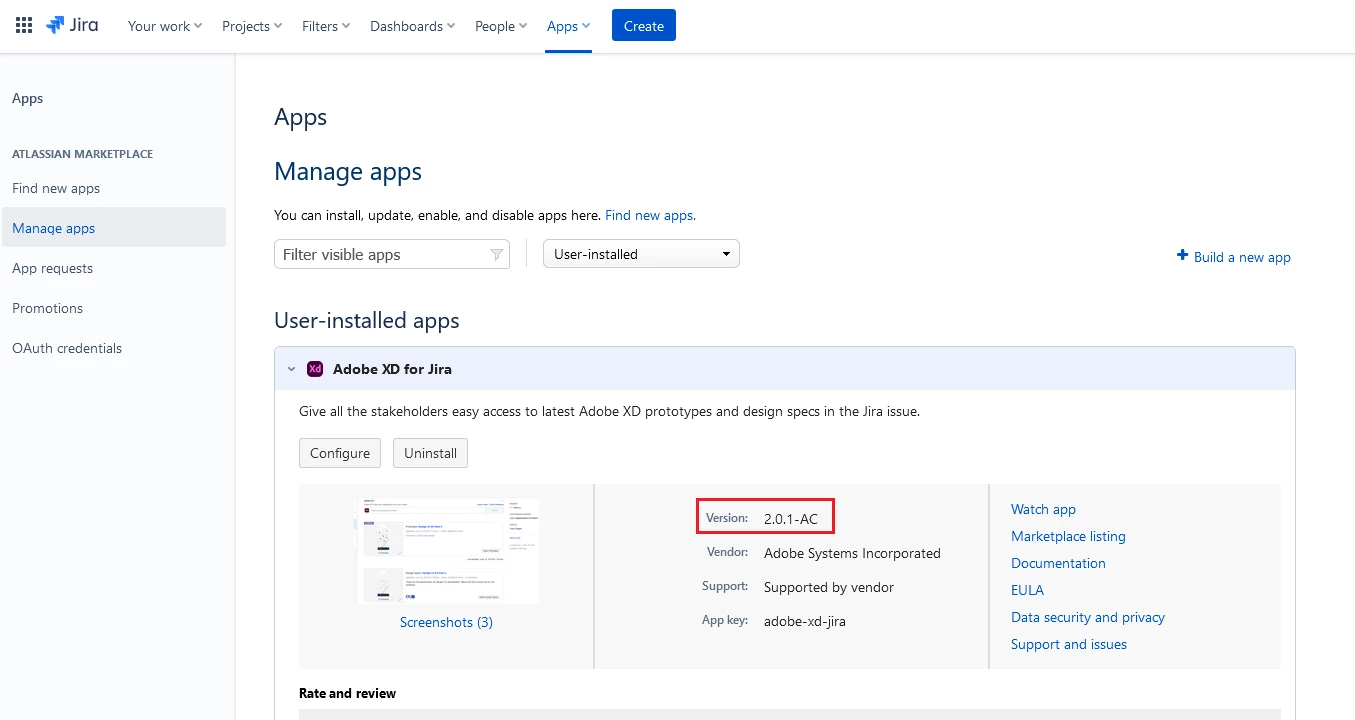The height and width of the screenshot is (720, 1355).
Task: Open the Marketplace listing link
Action: click(x=1068, y=536)
